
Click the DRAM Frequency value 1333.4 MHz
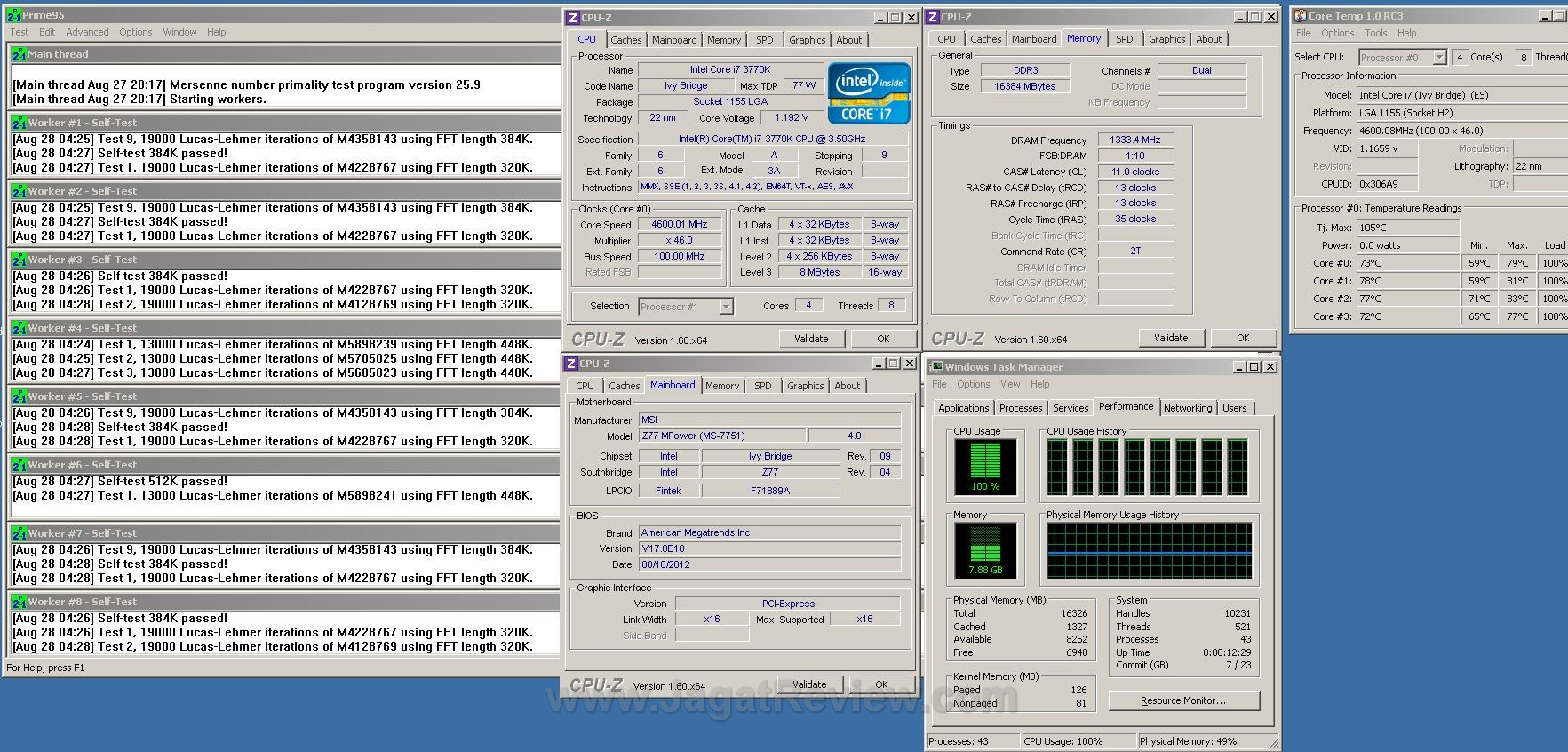(x=1135, y=140)
